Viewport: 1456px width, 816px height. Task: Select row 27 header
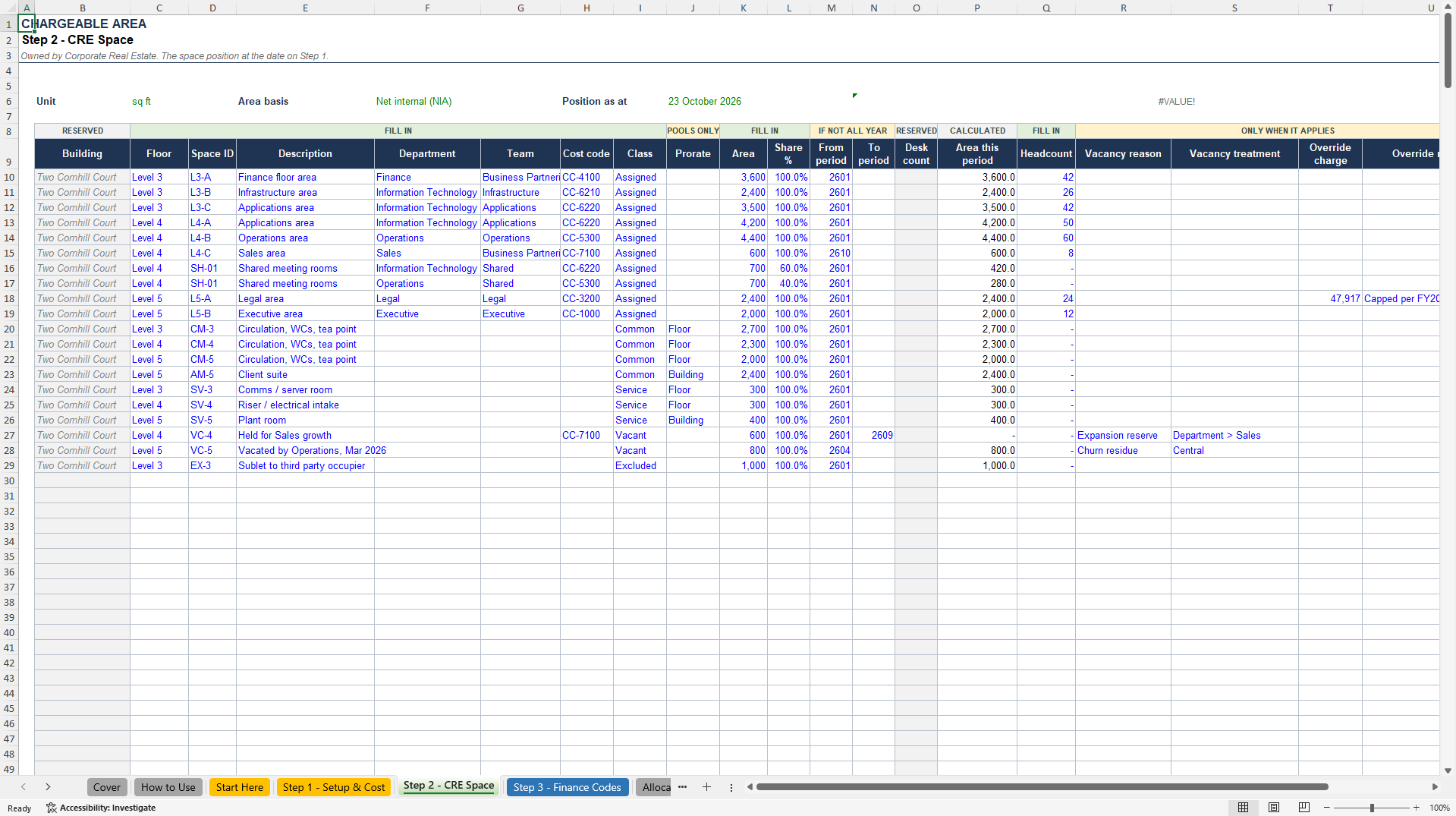(x=9, y=435)
